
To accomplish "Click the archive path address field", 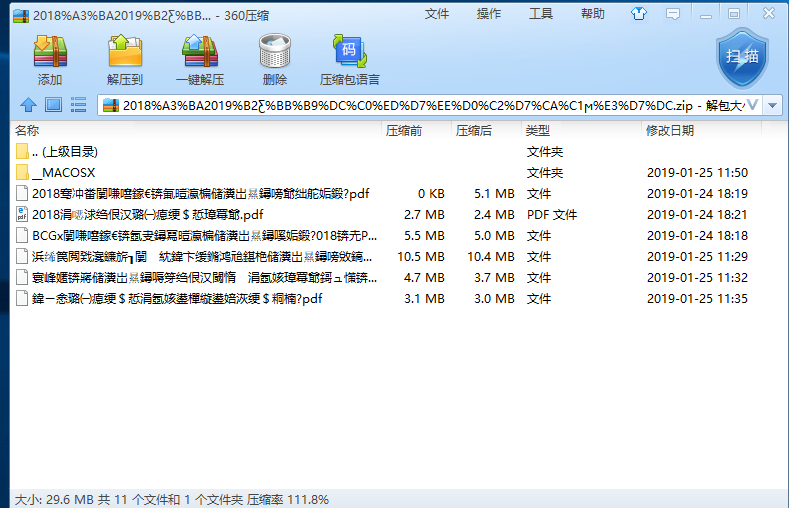I will pos(430,106).
